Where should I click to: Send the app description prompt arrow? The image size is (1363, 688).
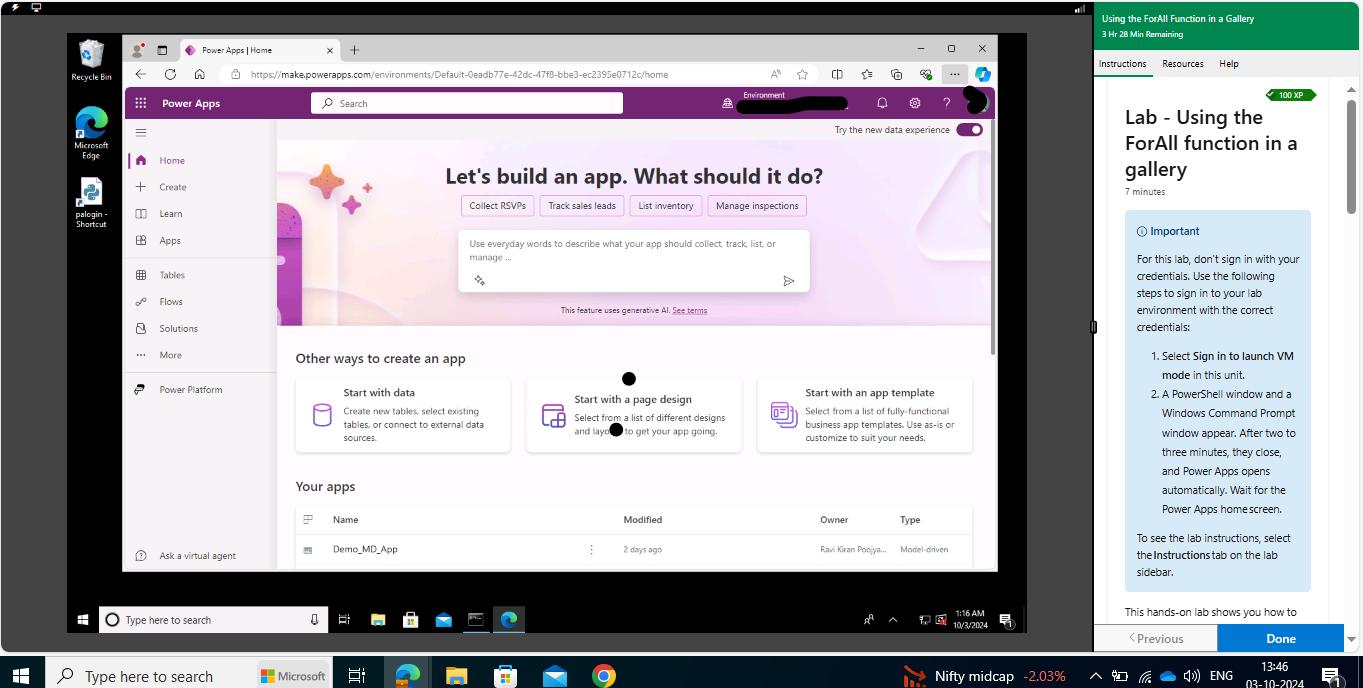pyautogui.click(x=789, y=281)
